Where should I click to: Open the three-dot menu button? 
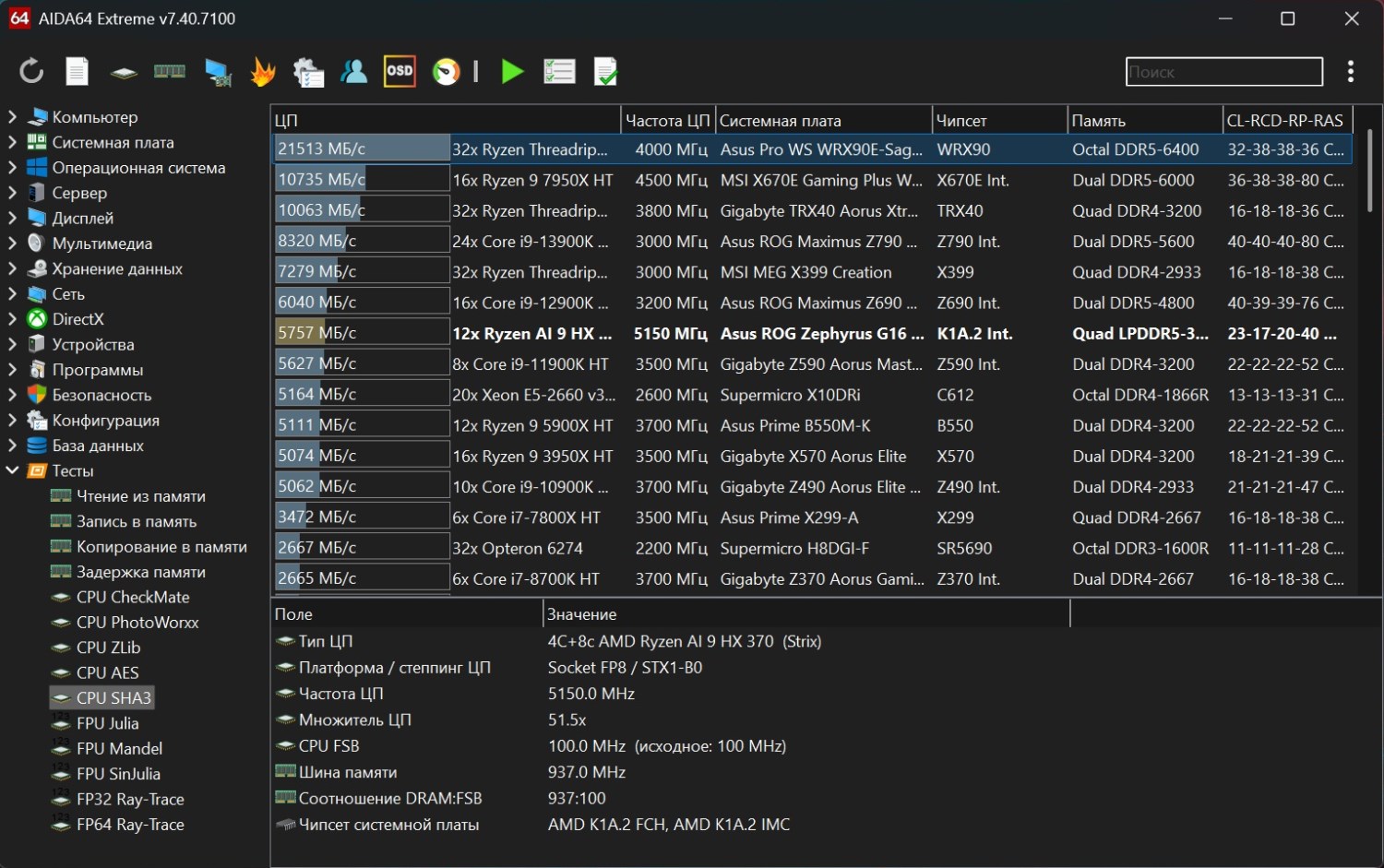pos(1350,72)
